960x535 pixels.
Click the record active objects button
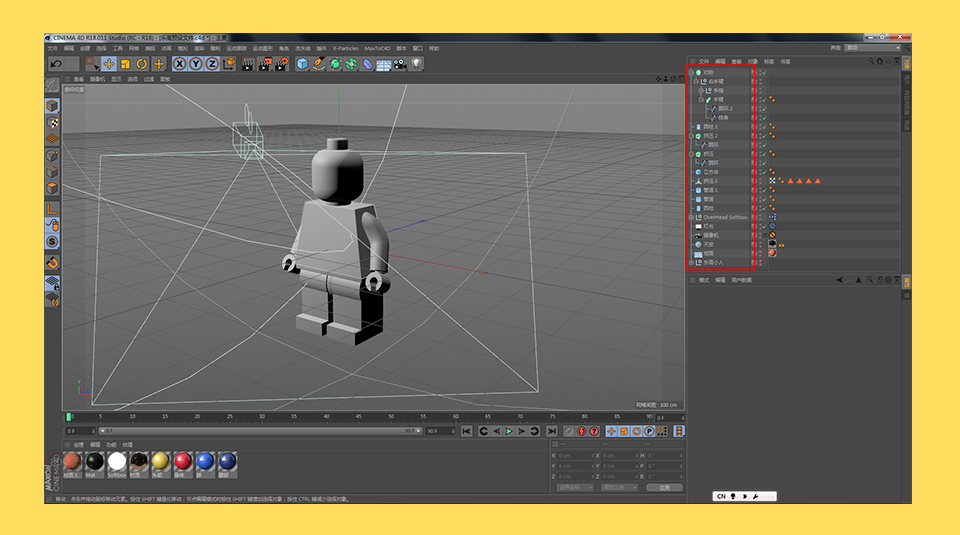tap(569, 432)
